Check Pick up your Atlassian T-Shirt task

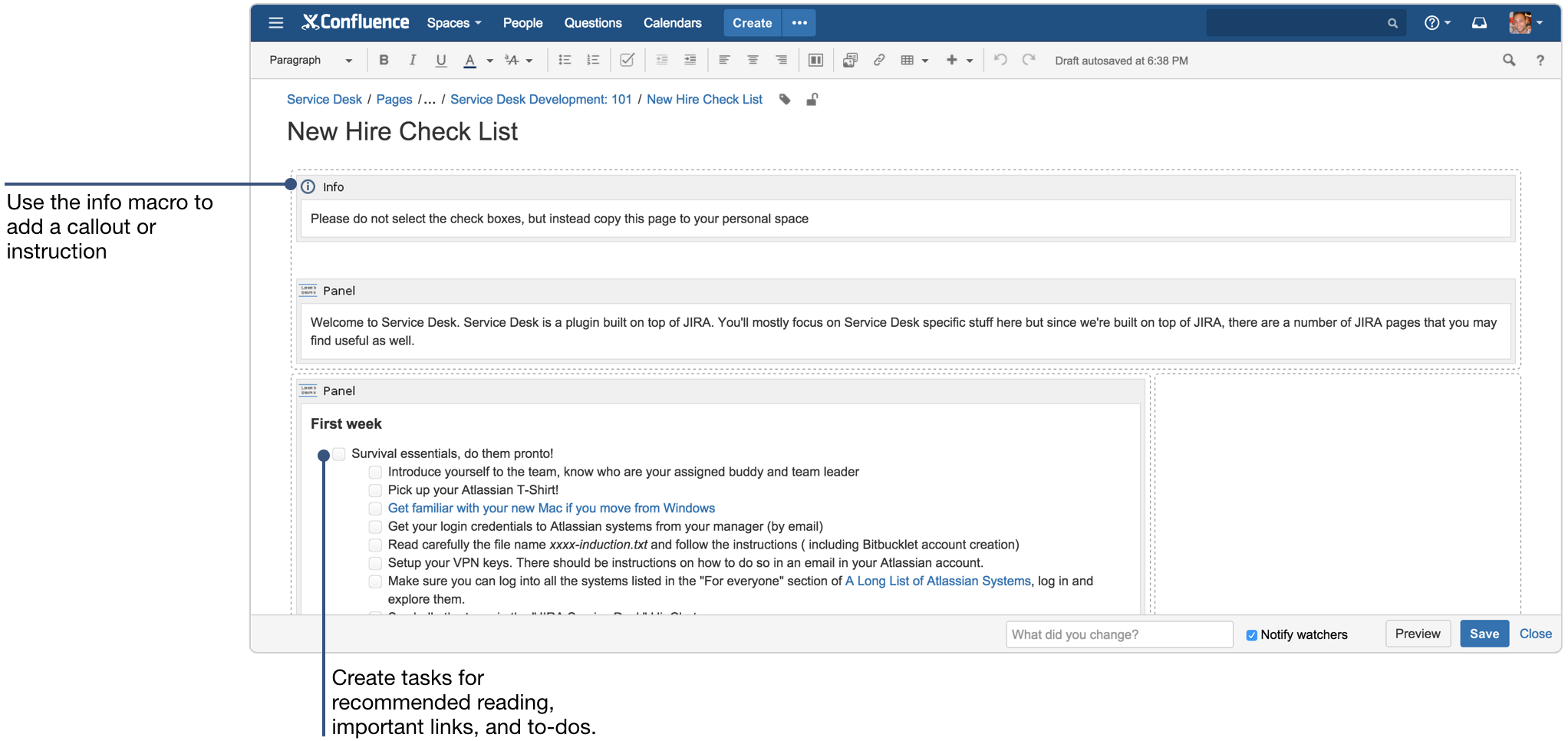(375, 490)
